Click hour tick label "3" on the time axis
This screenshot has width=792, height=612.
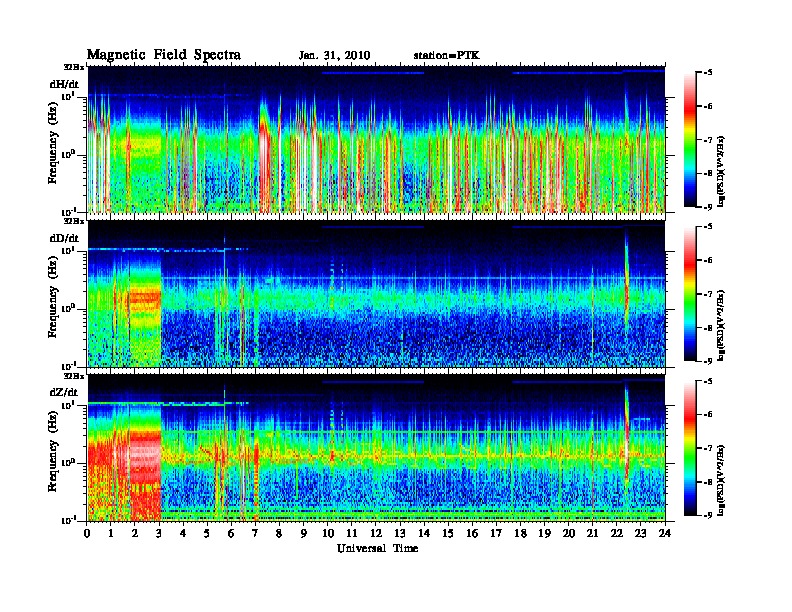[159, 534]
